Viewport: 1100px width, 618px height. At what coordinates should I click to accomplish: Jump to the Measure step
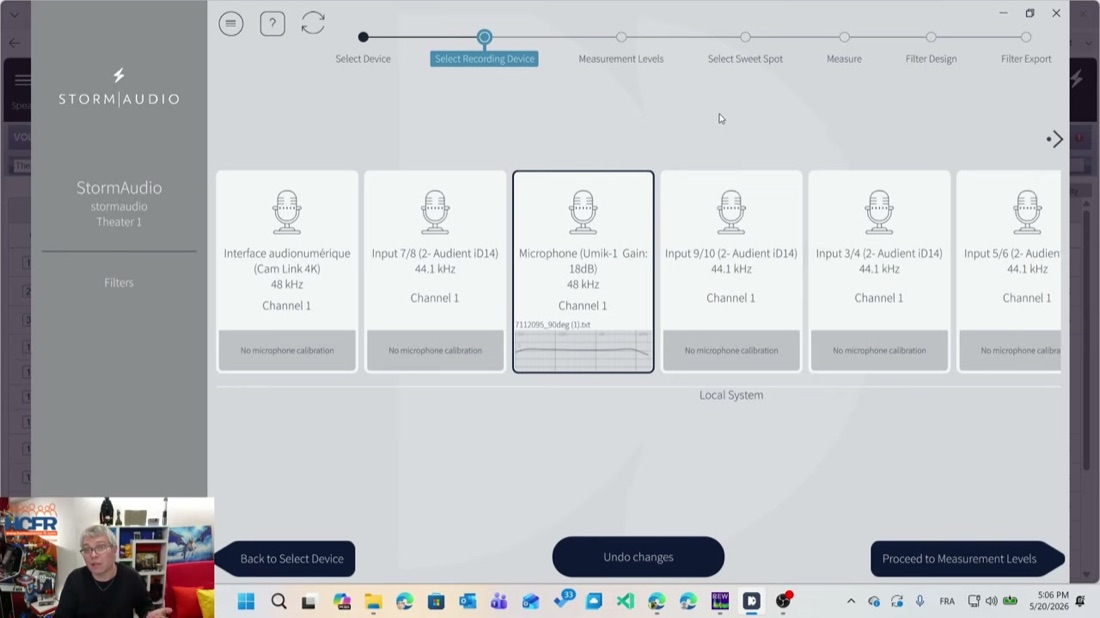click(x=844, y=59)
